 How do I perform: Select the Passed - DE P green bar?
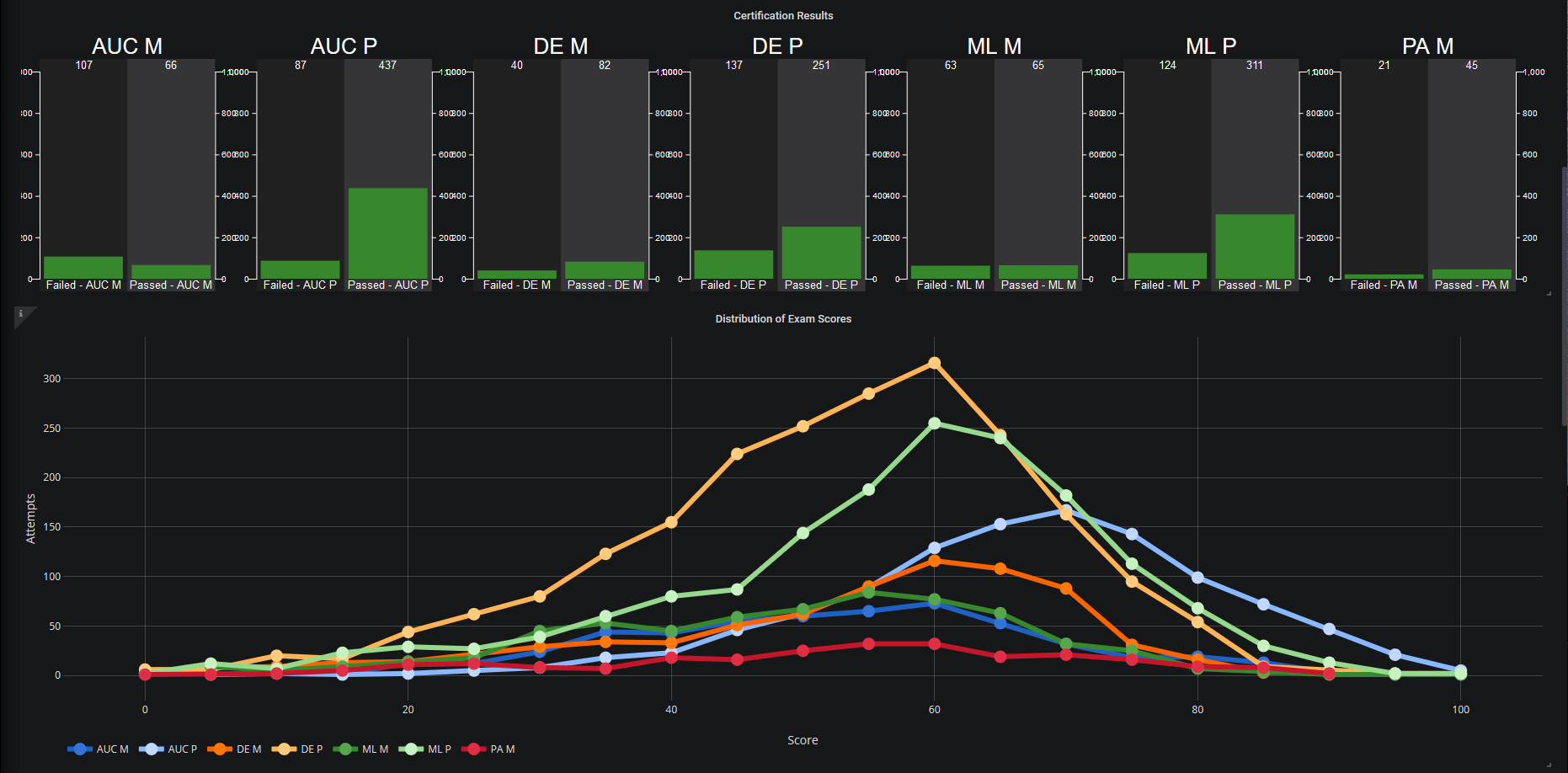(x=822, y=253)
